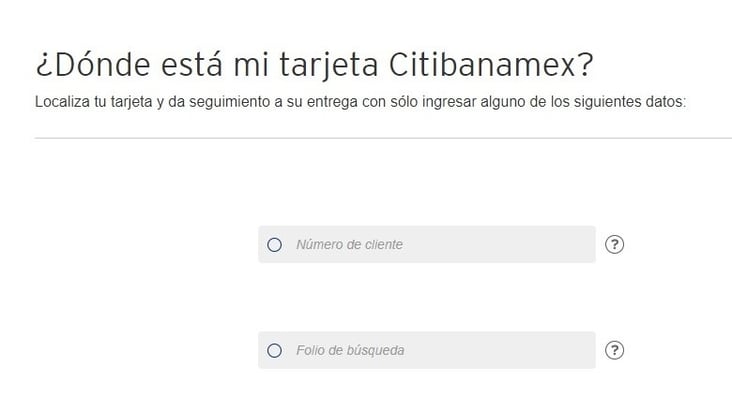This screenshot has width=732, height=411.
Task: Show help for the Folio de búsqueda field
Action: point(615,350)
